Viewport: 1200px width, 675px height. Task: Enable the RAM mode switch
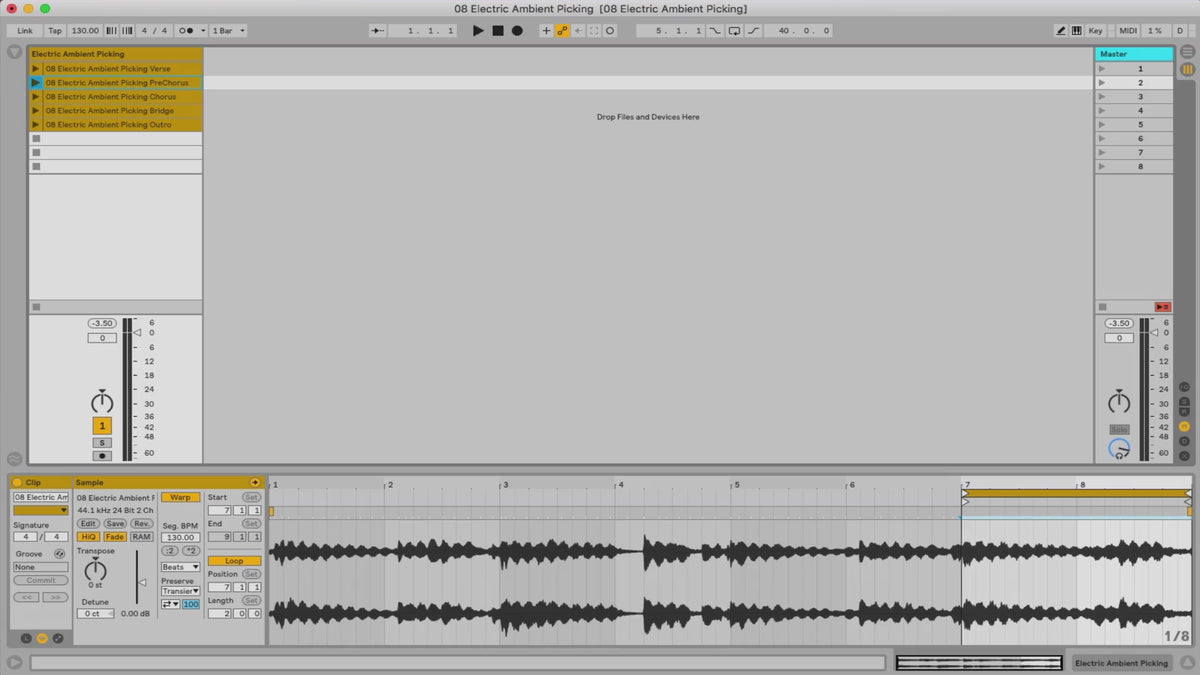click(x=141, y=537)
